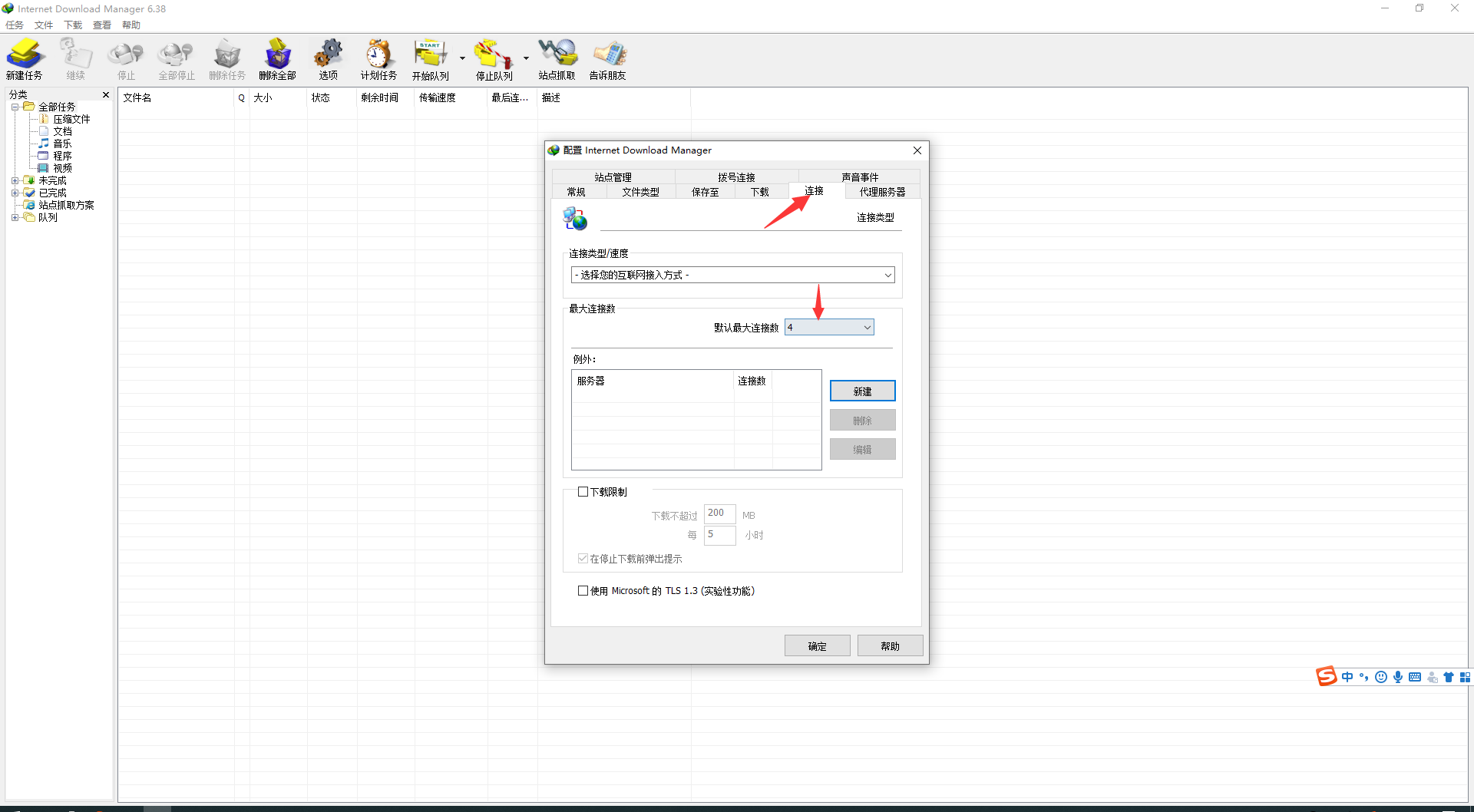This screenshot has height=812, width=1474.
Task: Close the 分类 category panel
Action: (106, 94)
